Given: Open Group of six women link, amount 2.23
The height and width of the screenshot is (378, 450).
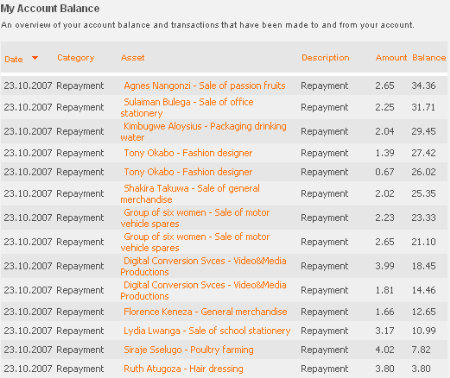Looking at the screenshot, I should pyautogui.click(x=195, y=218).
